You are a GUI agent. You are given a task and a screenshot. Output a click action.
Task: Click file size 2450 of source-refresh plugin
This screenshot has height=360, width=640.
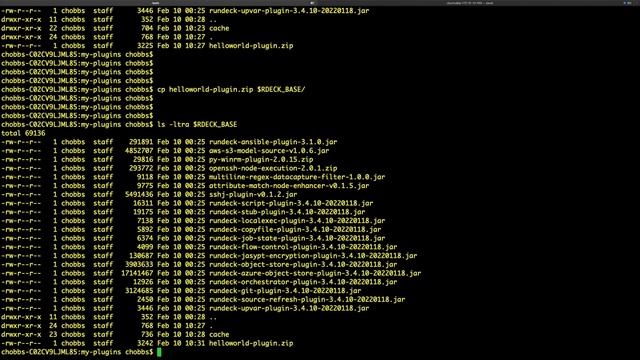click(x=145, y=300)
